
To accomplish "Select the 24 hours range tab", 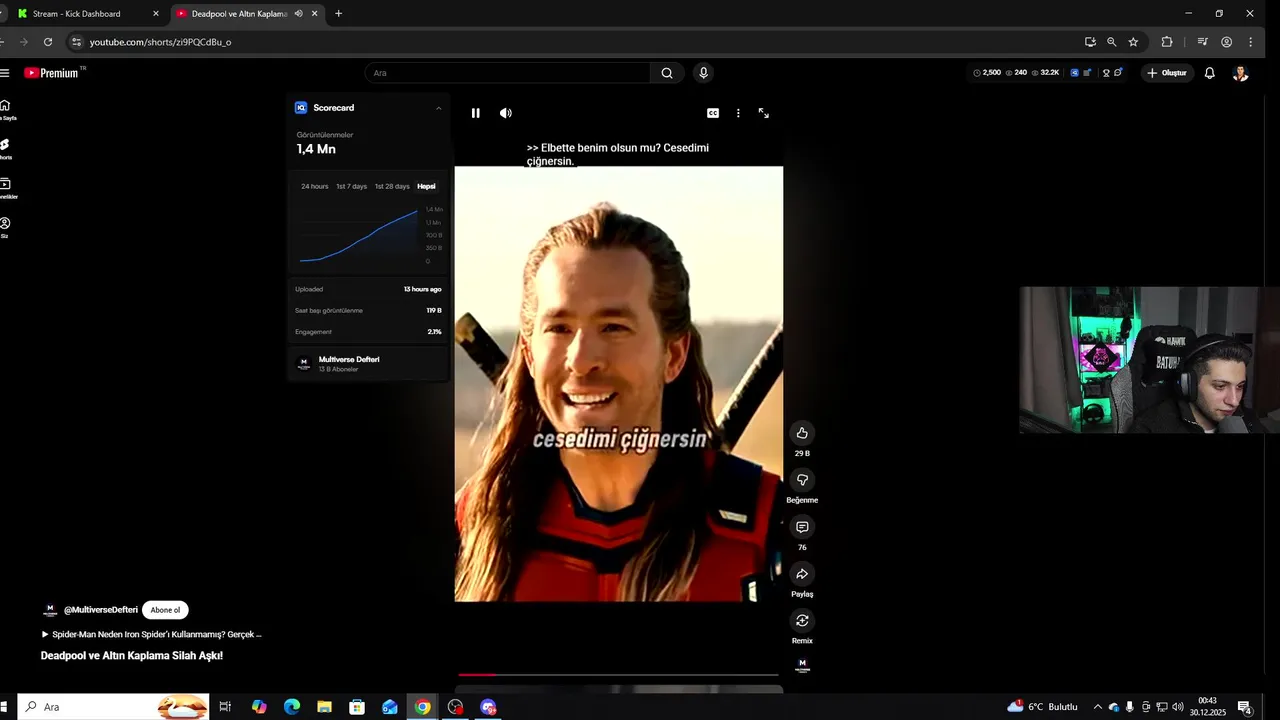I will (315, 186).
